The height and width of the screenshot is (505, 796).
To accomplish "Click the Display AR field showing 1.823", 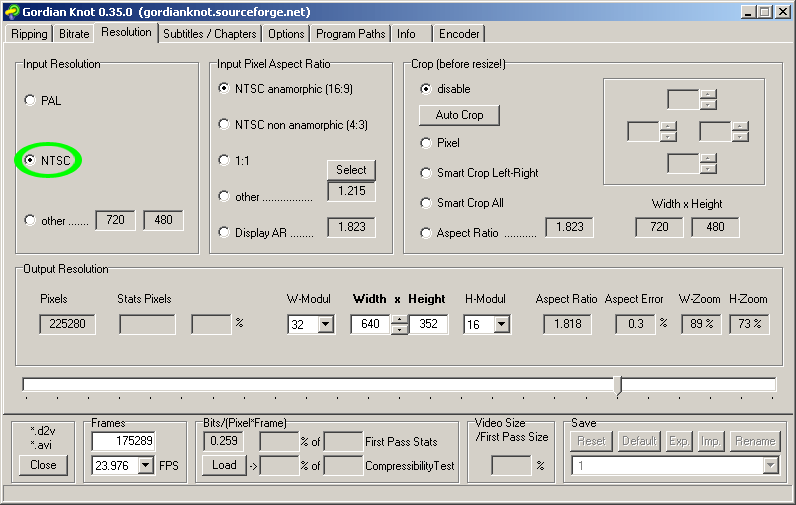I will click(351, 227).
